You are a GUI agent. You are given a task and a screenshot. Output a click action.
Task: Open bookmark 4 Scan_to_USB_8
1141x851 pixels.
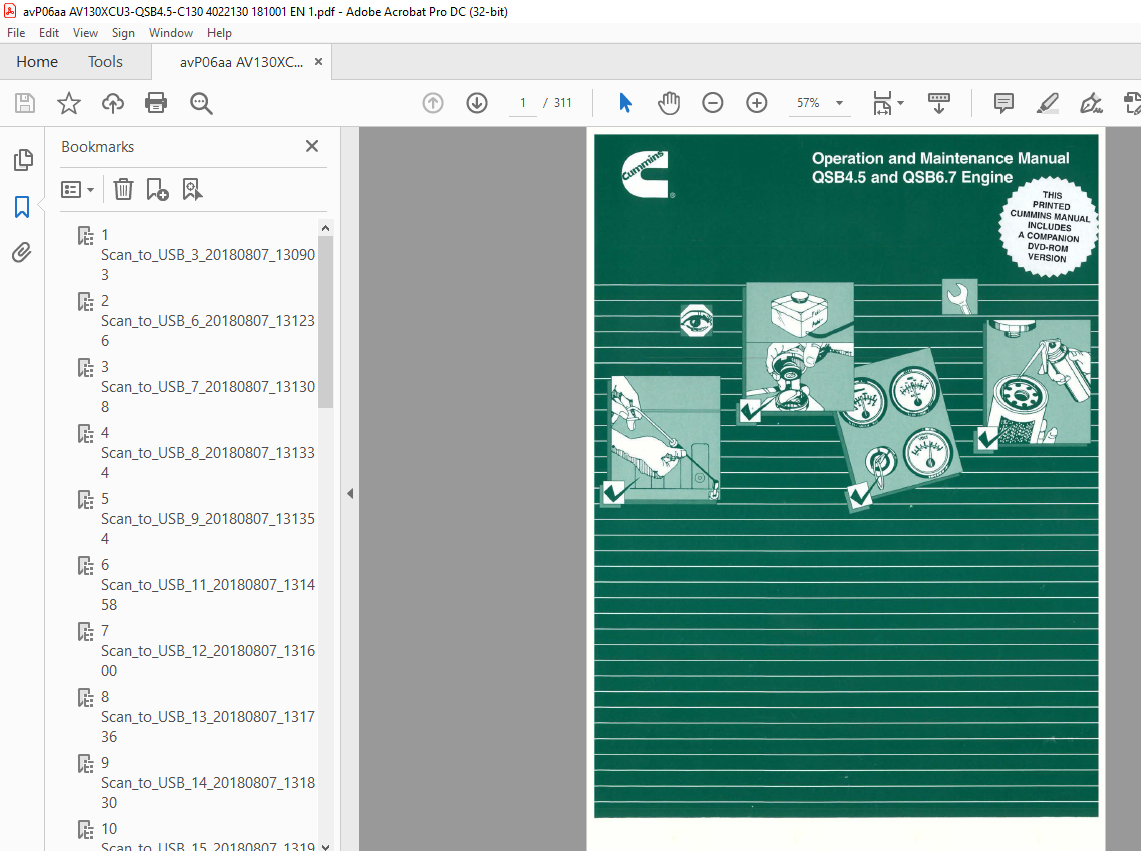point(207,453)
